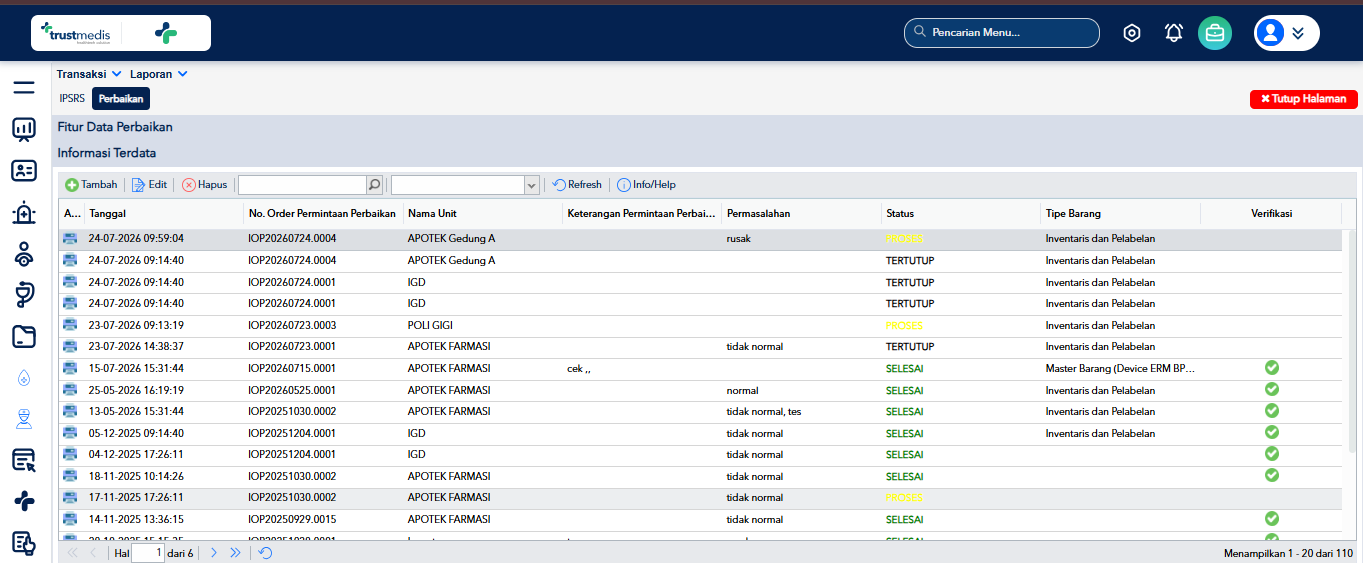Click green verification check for 14-11-2025 row
1363x563 pixels.
click(1272, 519)
